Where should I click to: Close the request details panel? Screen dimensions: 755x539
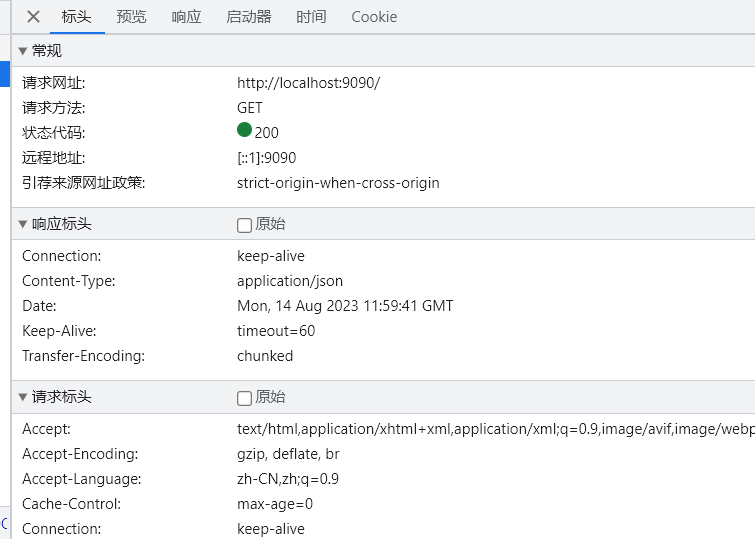click(33, 17)
